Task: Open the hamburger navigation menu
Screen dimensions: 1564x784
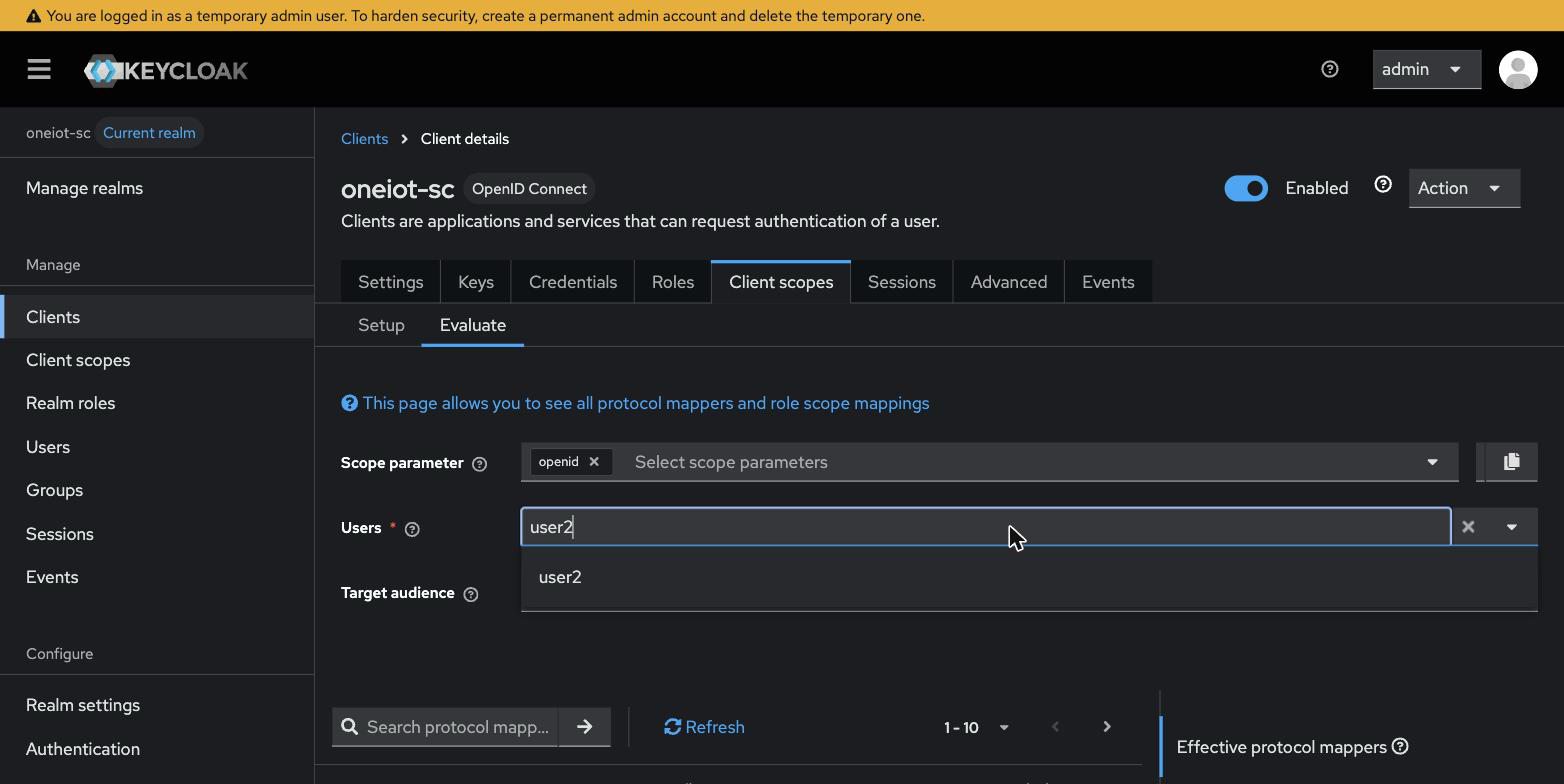Action: coord(39,69)
